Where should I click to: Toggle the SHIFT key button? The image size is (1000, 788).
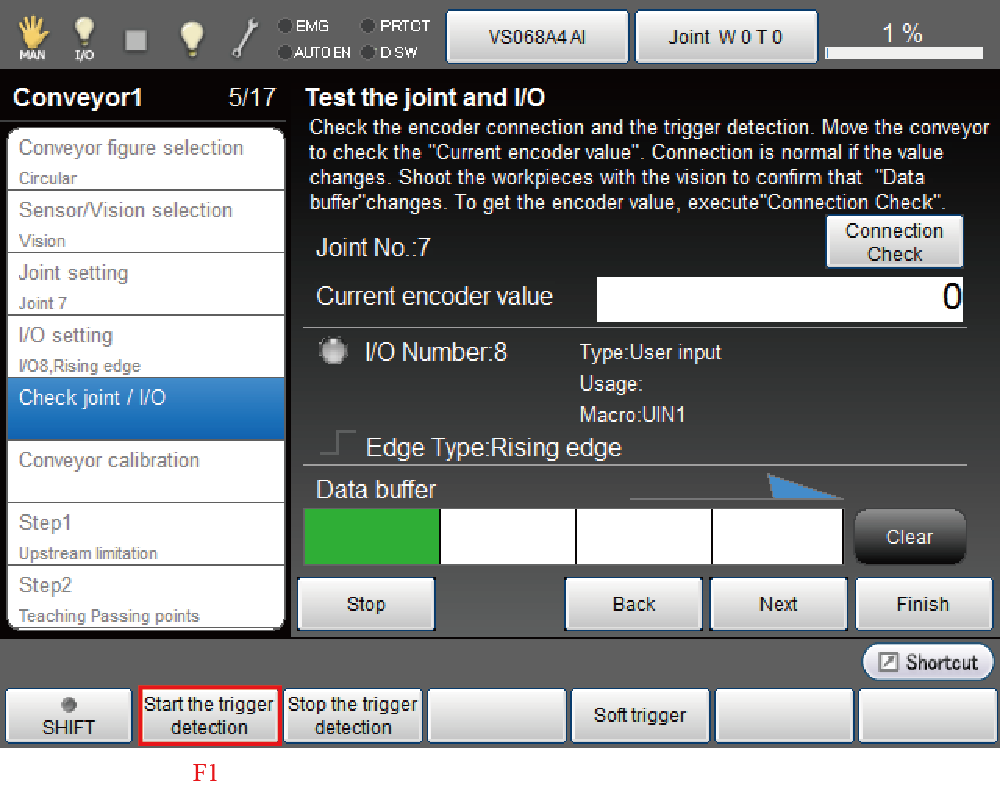pos(69,716)
